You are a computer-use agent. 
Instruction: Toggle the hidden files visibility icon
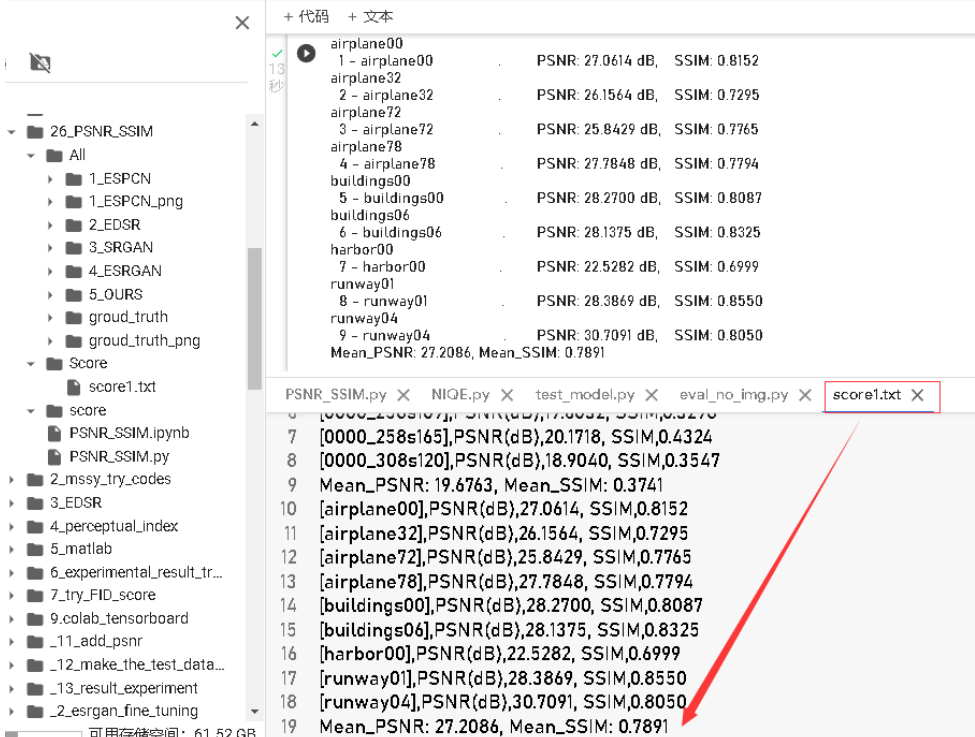point(40,62)
